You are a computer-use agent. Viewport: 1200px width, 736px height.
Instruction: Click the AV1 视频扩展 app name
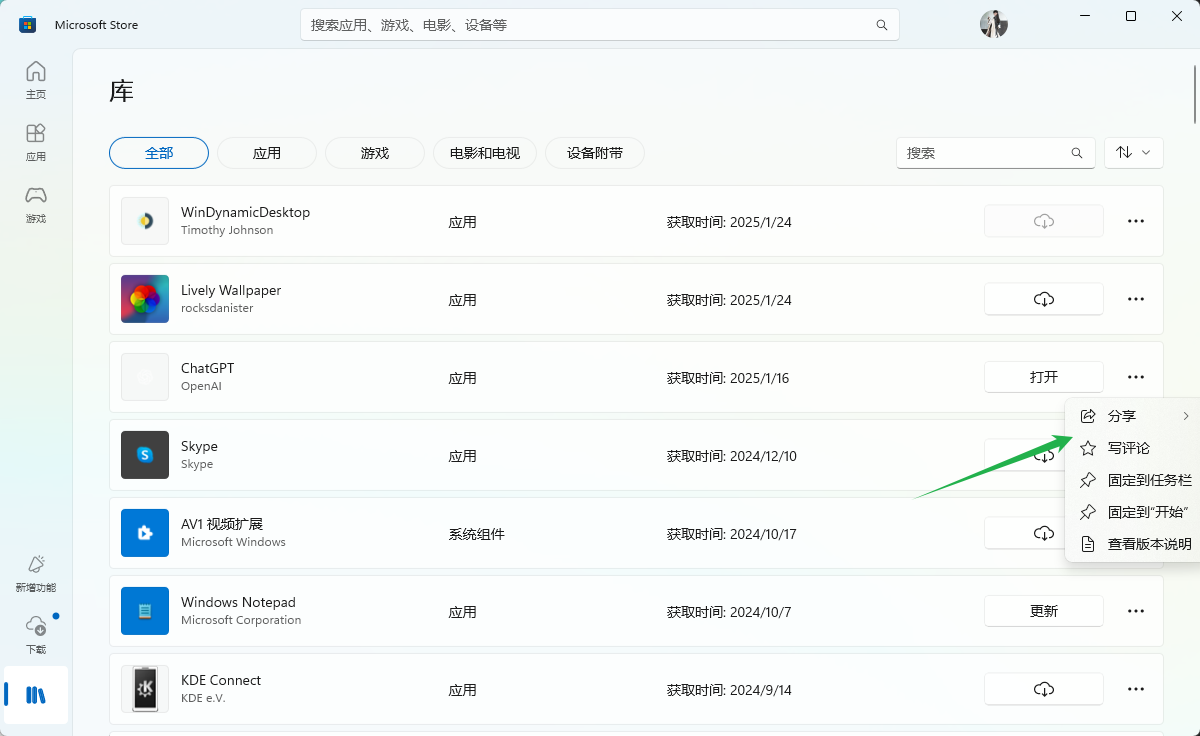(222, 524)
